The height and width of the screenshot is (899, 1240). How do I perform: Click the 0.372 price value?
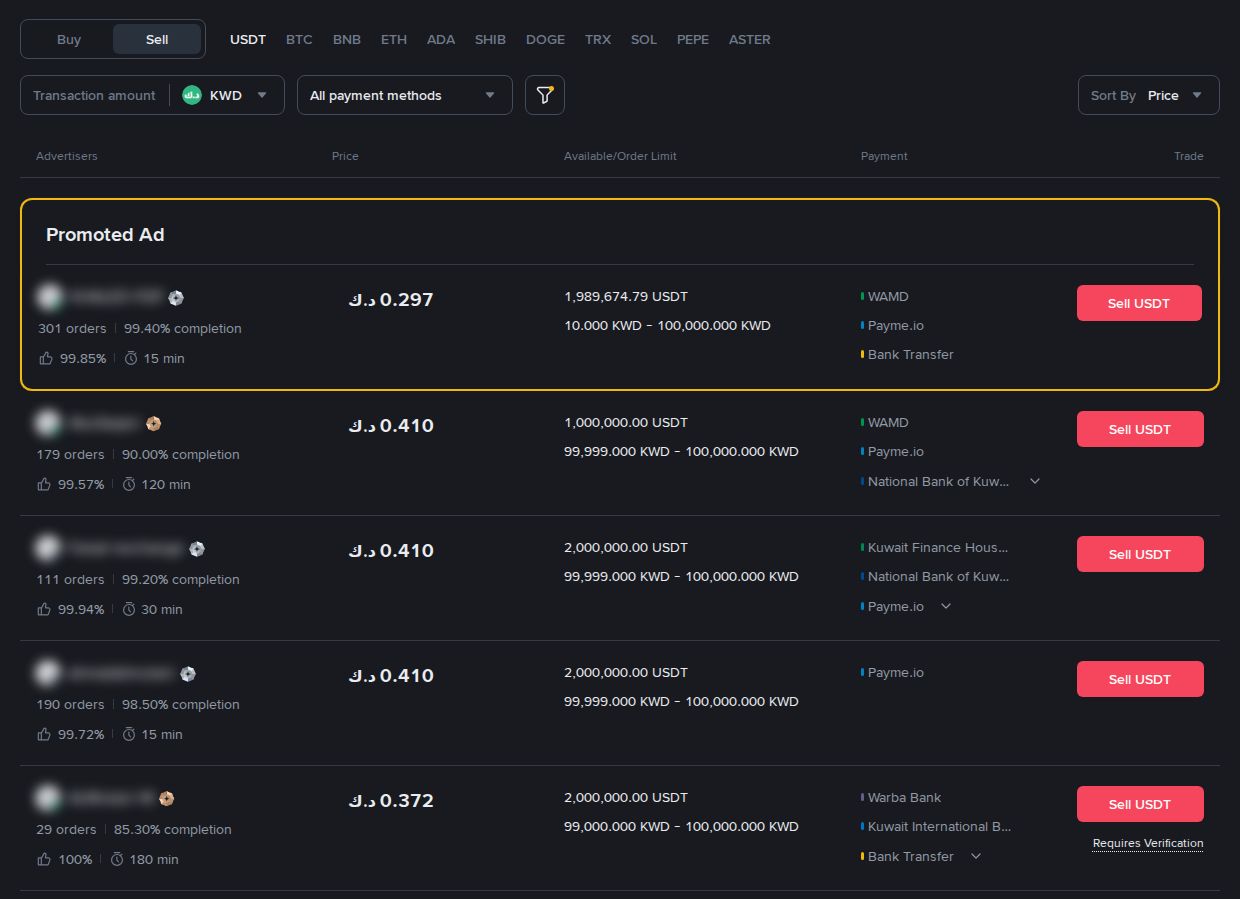[x=391, y=800]
